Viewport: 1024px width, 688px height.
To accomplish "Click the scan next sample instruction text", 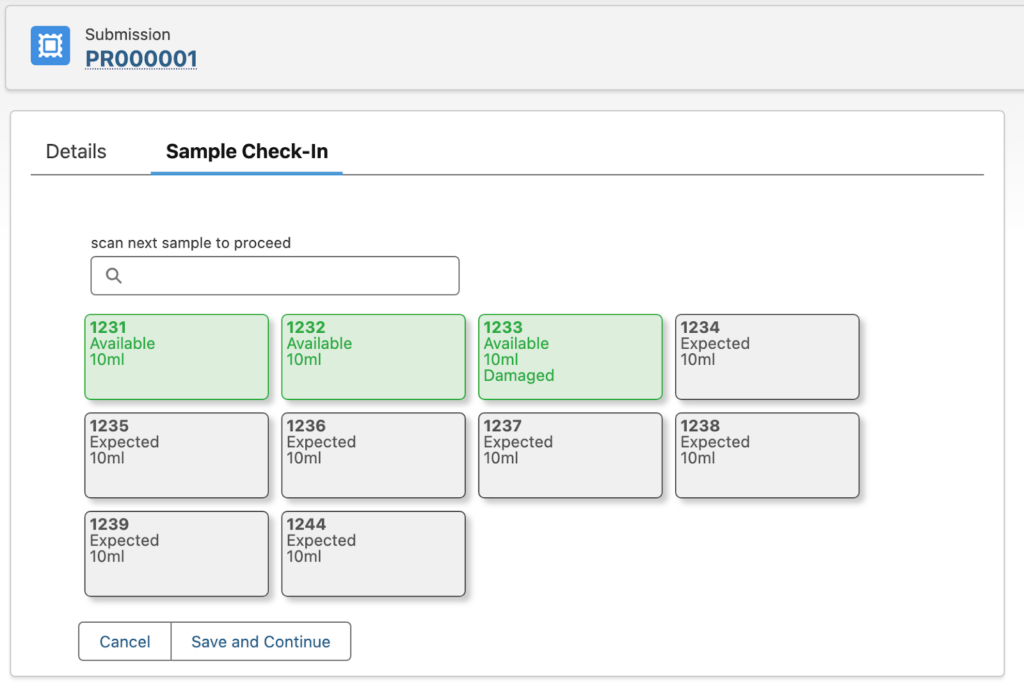I will pyautogui.click(x=190, y=242).
